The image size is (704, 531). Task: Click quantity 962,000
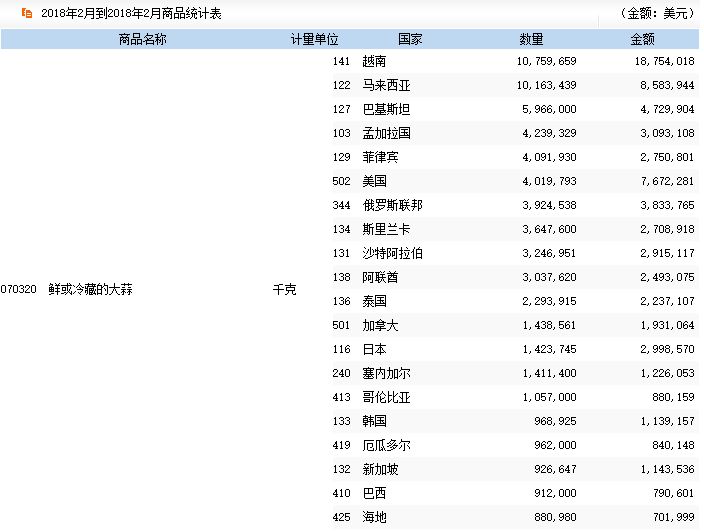tap(555, 445)
